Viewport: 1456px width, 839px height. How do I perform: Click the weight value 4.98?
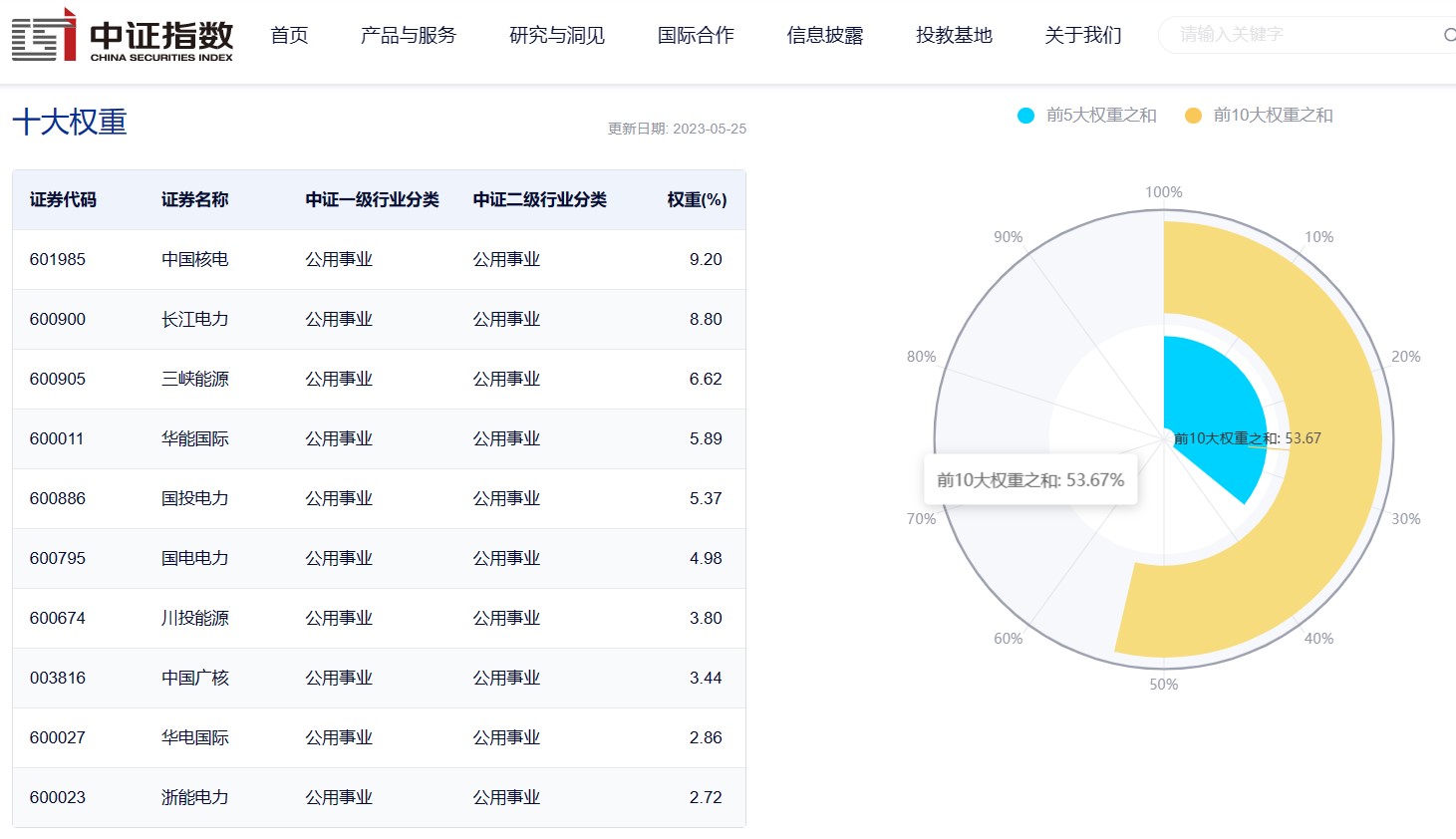click(706, 559)
